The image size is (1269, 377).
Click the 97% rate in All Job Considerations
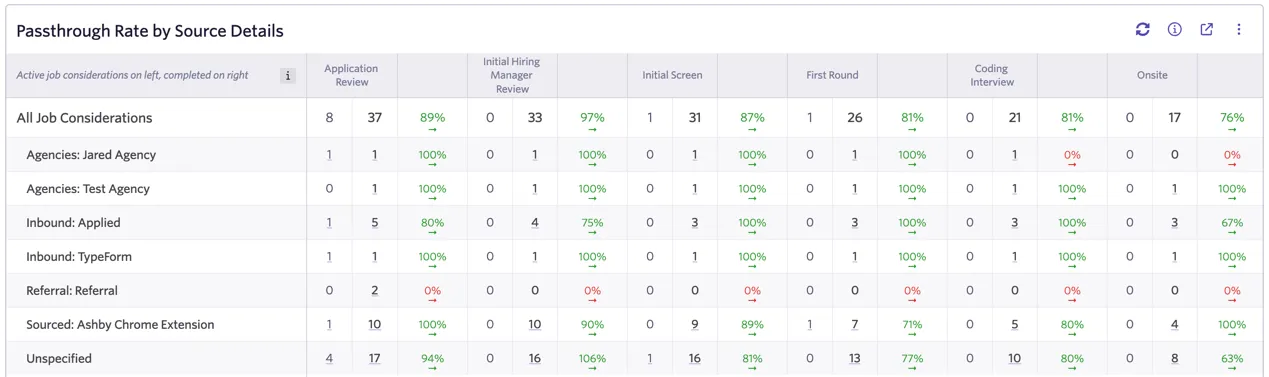point(592,118)
